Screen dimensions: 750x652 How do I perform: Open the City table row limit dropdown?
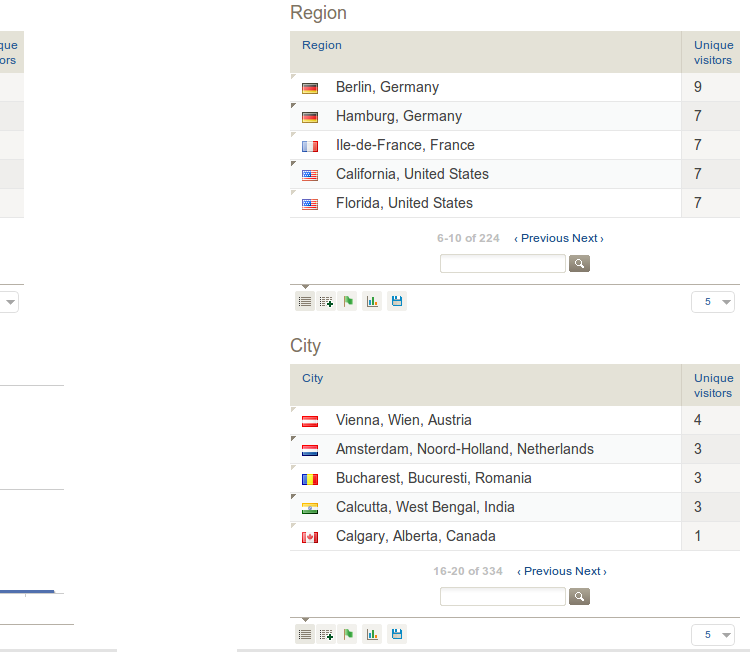coord(713,635)
